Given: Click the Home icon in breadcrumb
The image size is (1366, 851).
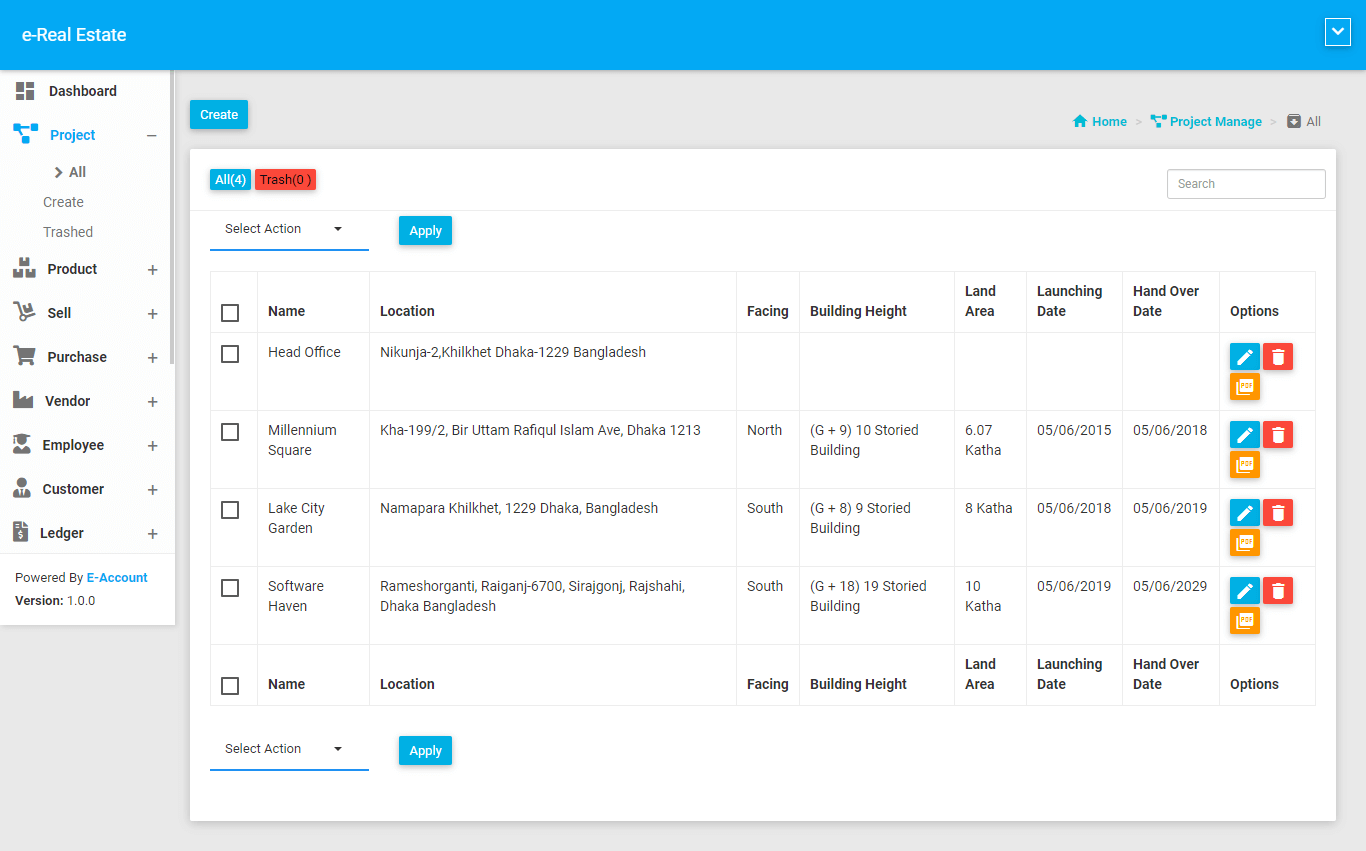Looking at the screenshot, I should click(x=1080, y=122).
